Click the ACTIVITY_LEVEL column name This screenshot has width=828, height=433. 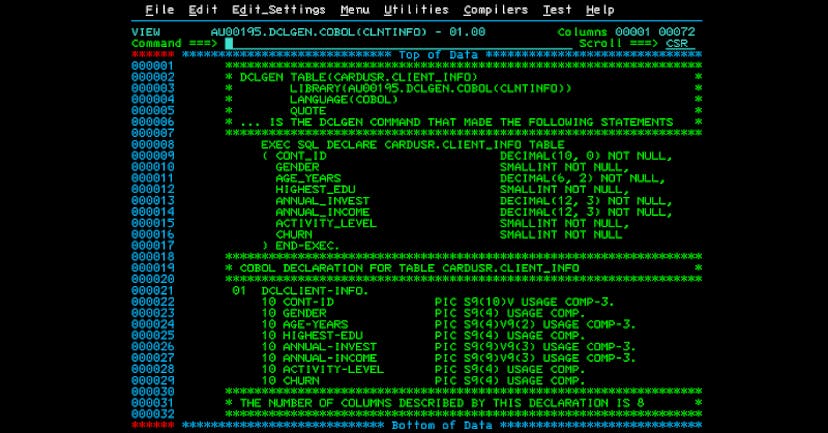326,223
